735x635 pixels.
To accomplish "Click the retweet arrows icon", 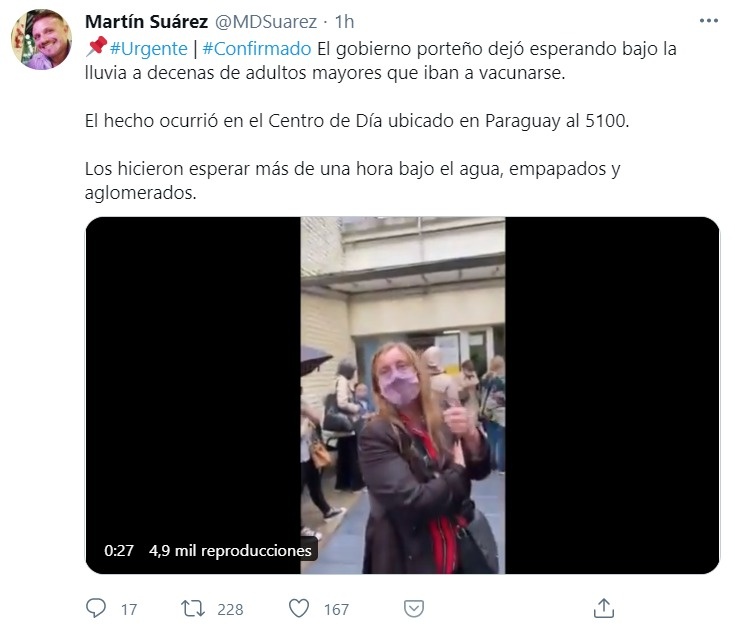I will 193,608.
